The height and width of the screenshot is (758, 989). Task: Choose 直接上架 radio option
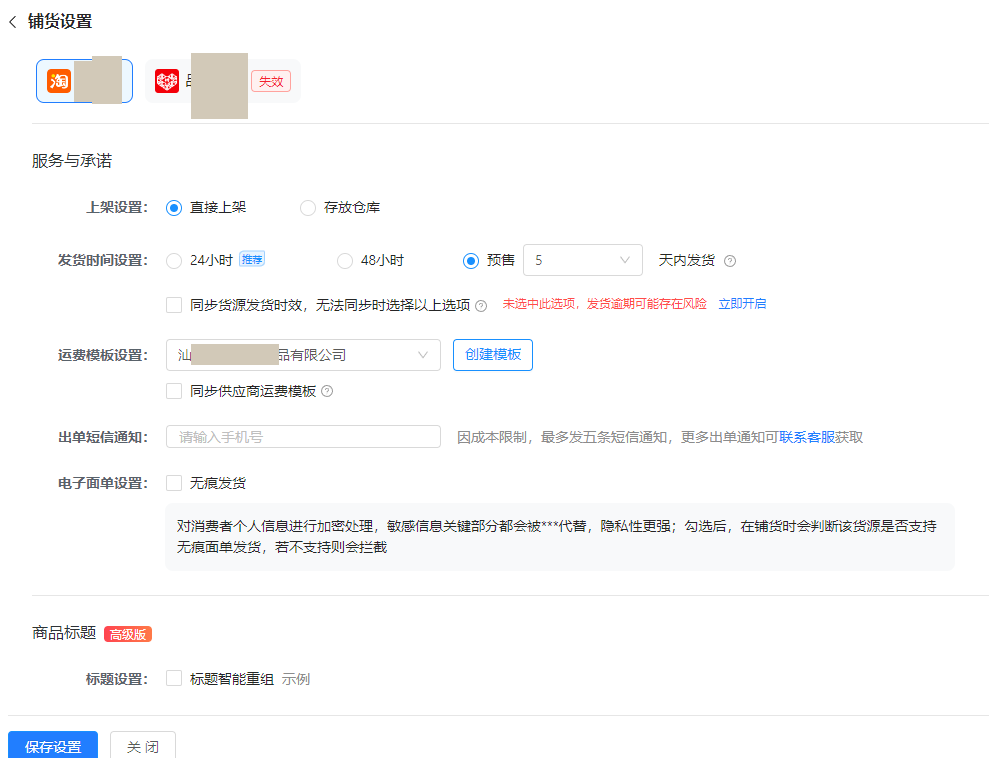tap(174, 207)
